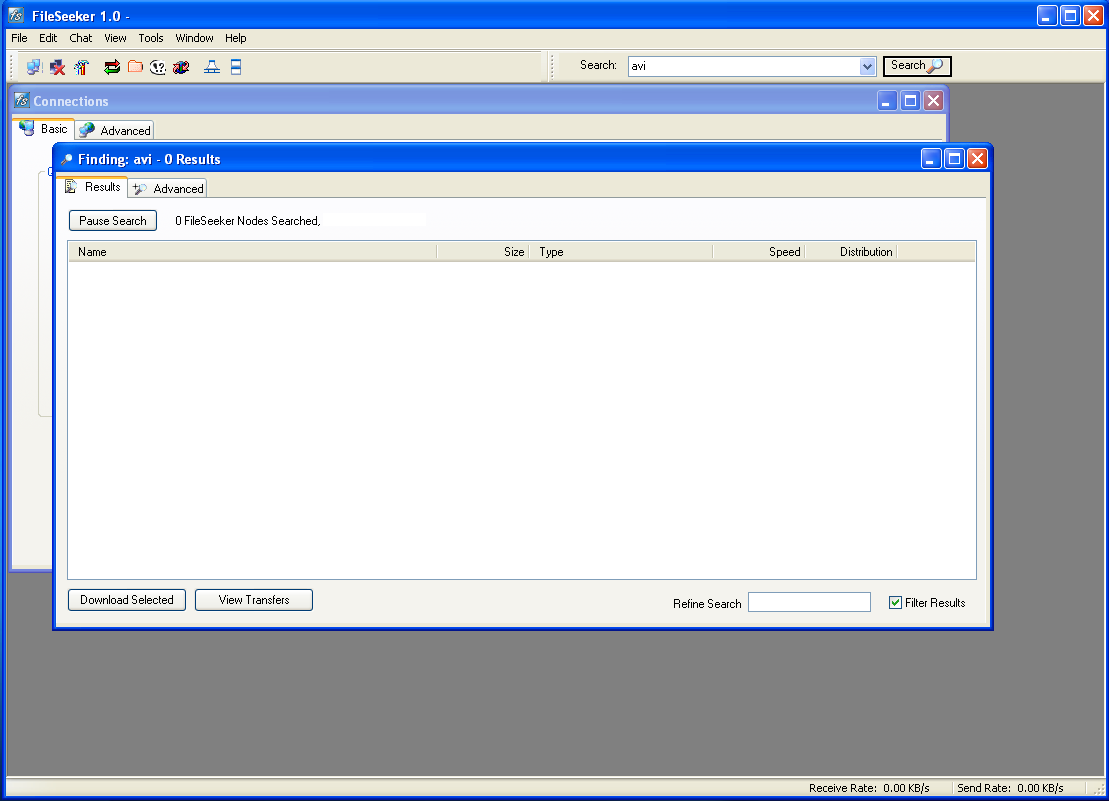Open the Tools menu

[151, 38]
